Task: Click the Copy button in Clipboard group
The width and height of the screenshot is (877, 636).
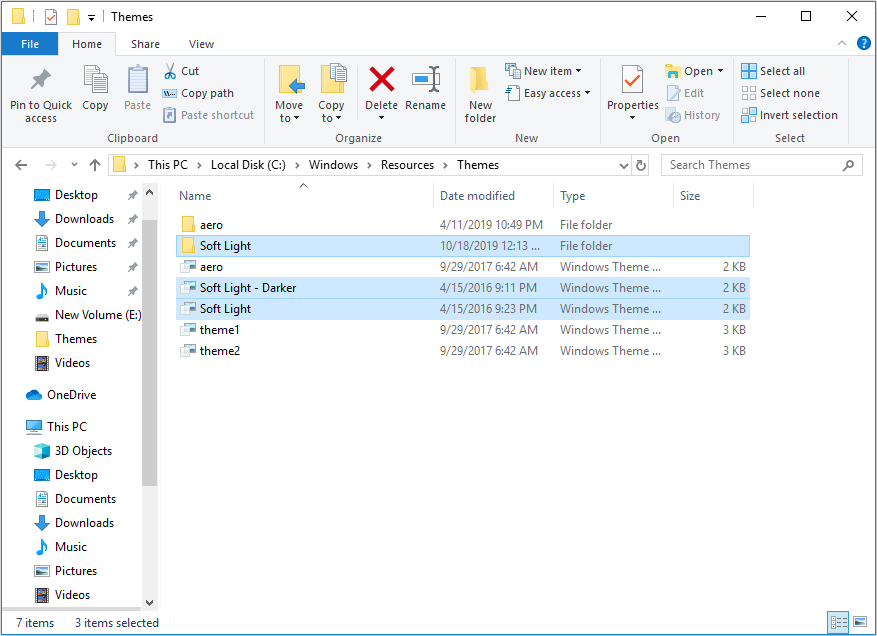Action: [x=95, y=88]
